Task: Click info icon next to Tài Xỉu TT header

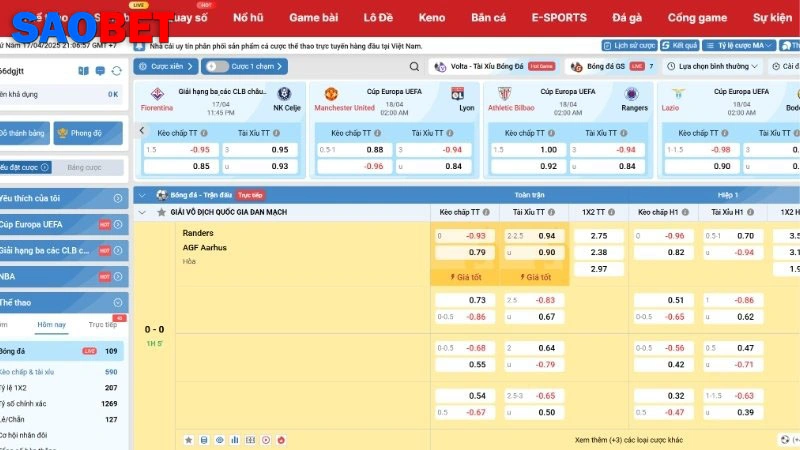Action: point(552,212)
